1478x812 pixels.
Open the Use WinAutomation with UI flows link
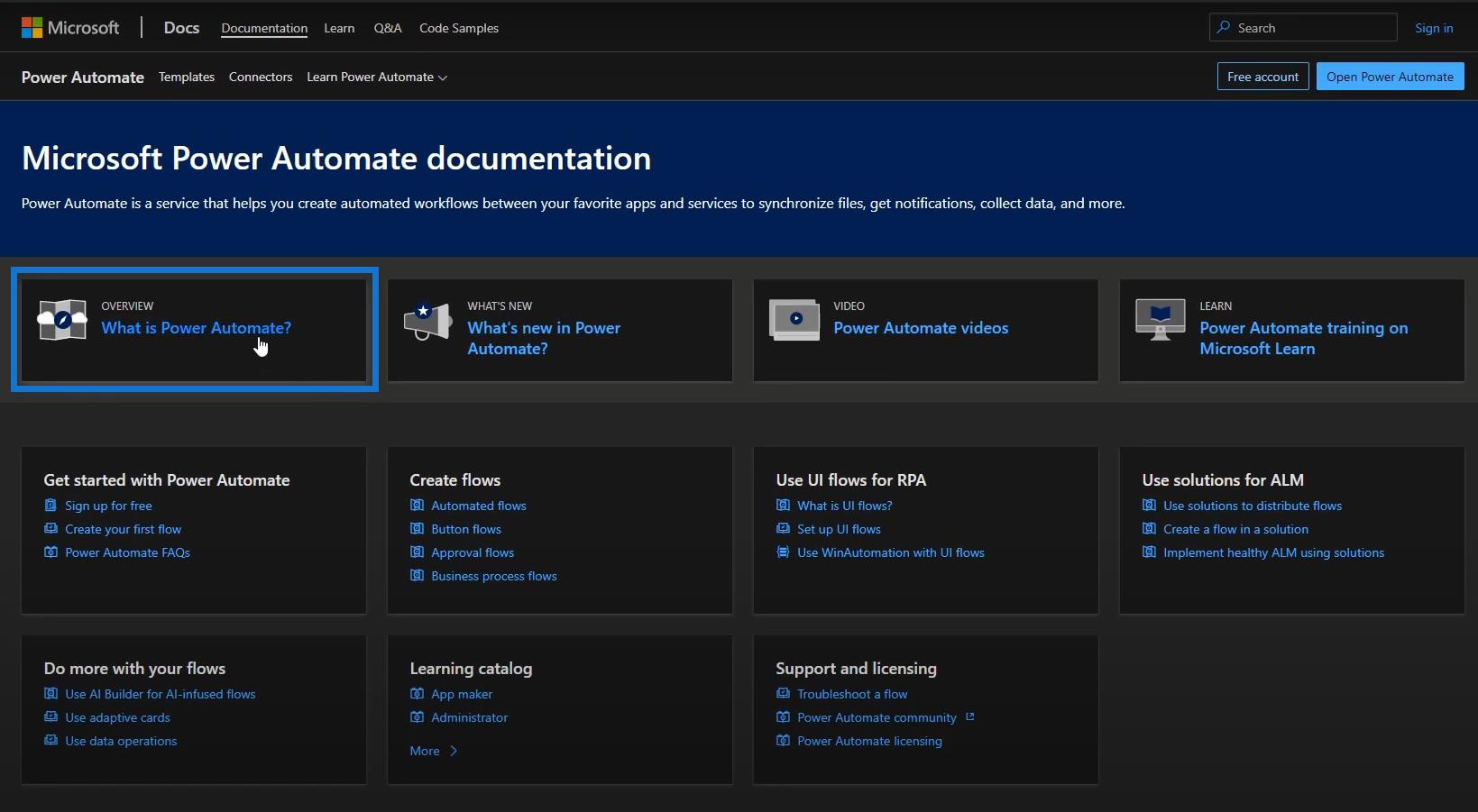pyautogui.click(x=891, y=552)
